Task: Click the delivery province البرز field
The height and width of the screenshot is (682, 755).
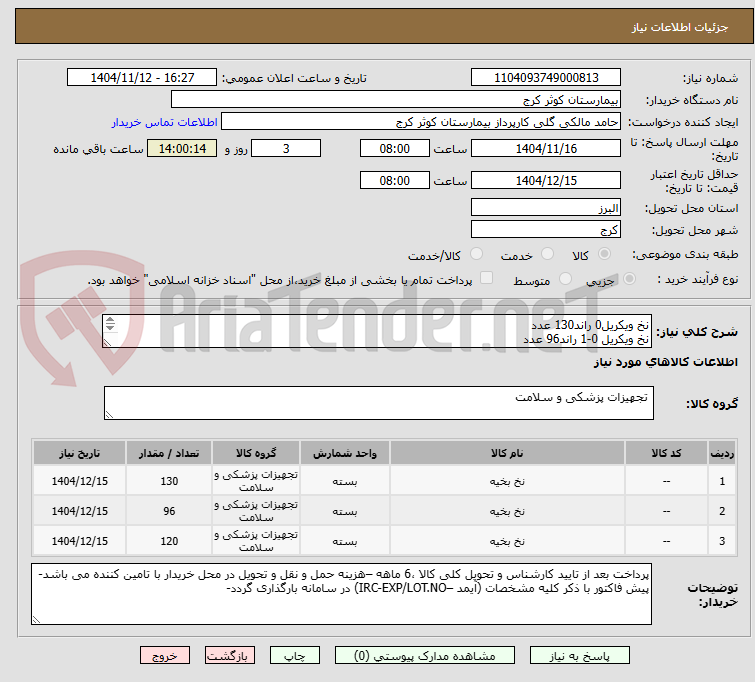Action: (x=546, y=208)
